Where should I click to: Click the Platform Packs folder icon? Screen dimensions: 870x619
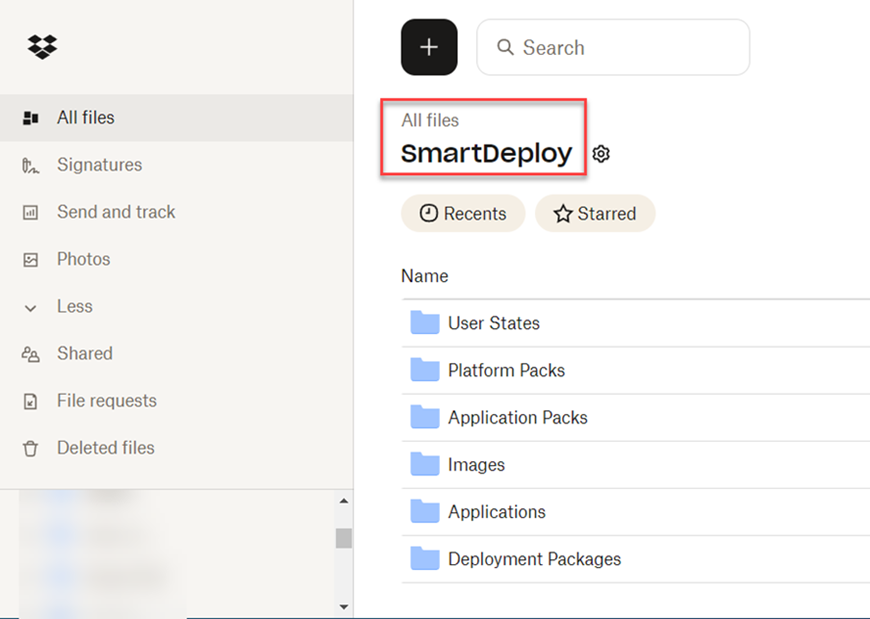(425, 370)
